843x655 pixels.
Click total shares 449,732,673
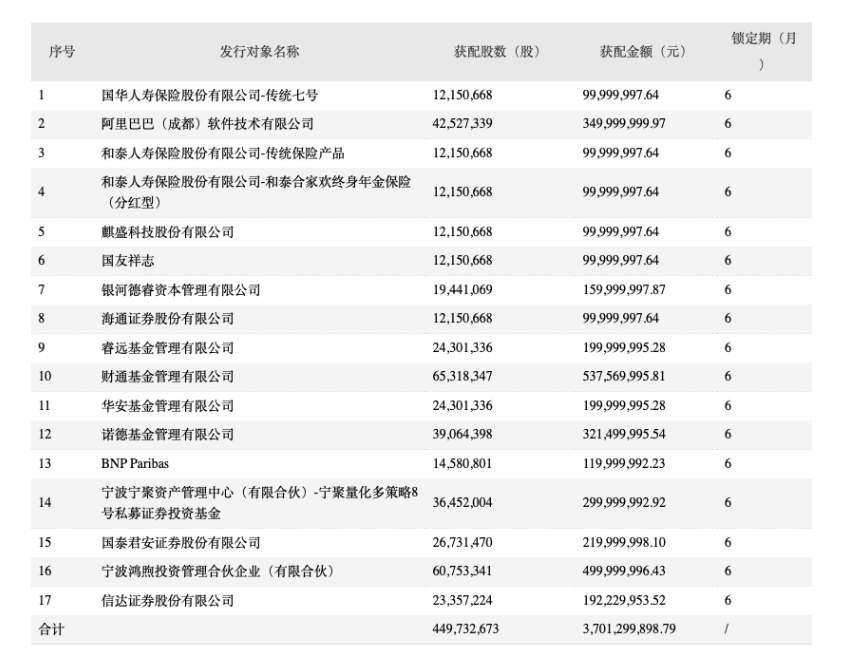pos(466,629)
